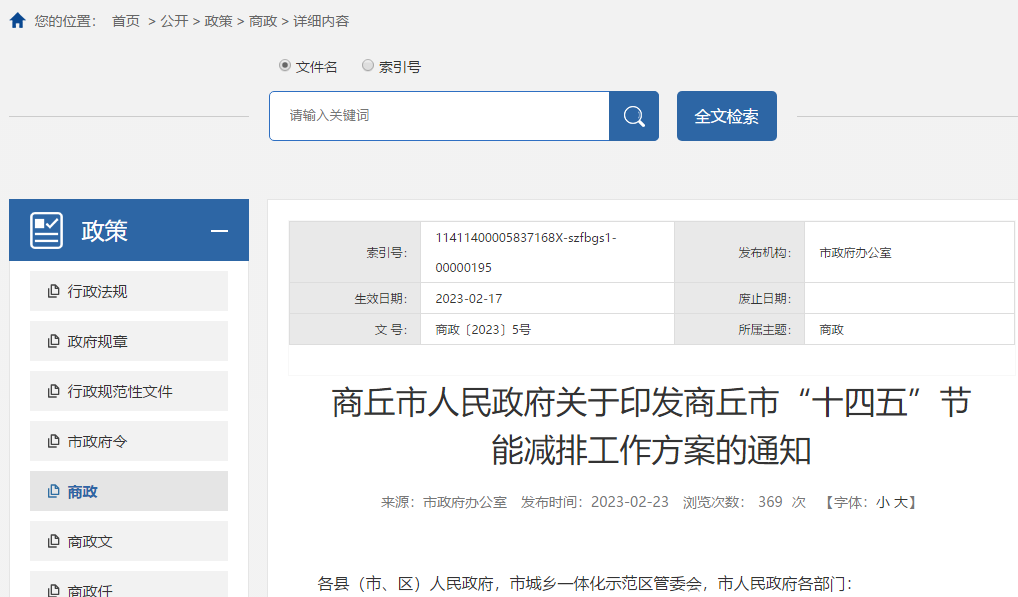Collapse the 政策 panel with the minus sign

(221, 229)
